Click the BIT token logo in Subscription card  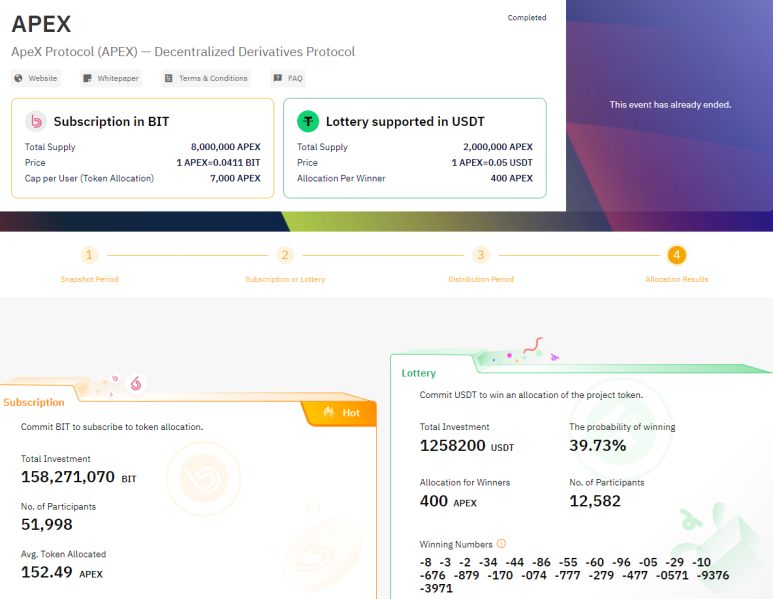pos(36,121)
